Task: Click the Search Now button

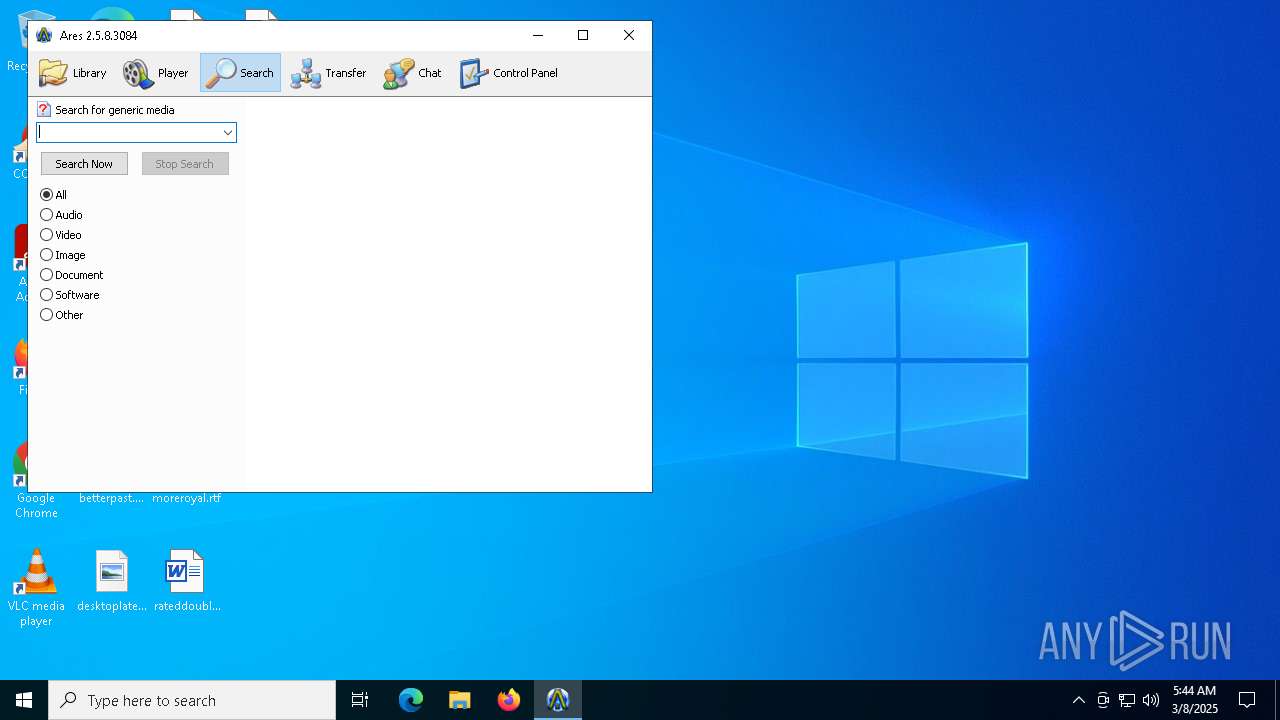Action: 84,164
